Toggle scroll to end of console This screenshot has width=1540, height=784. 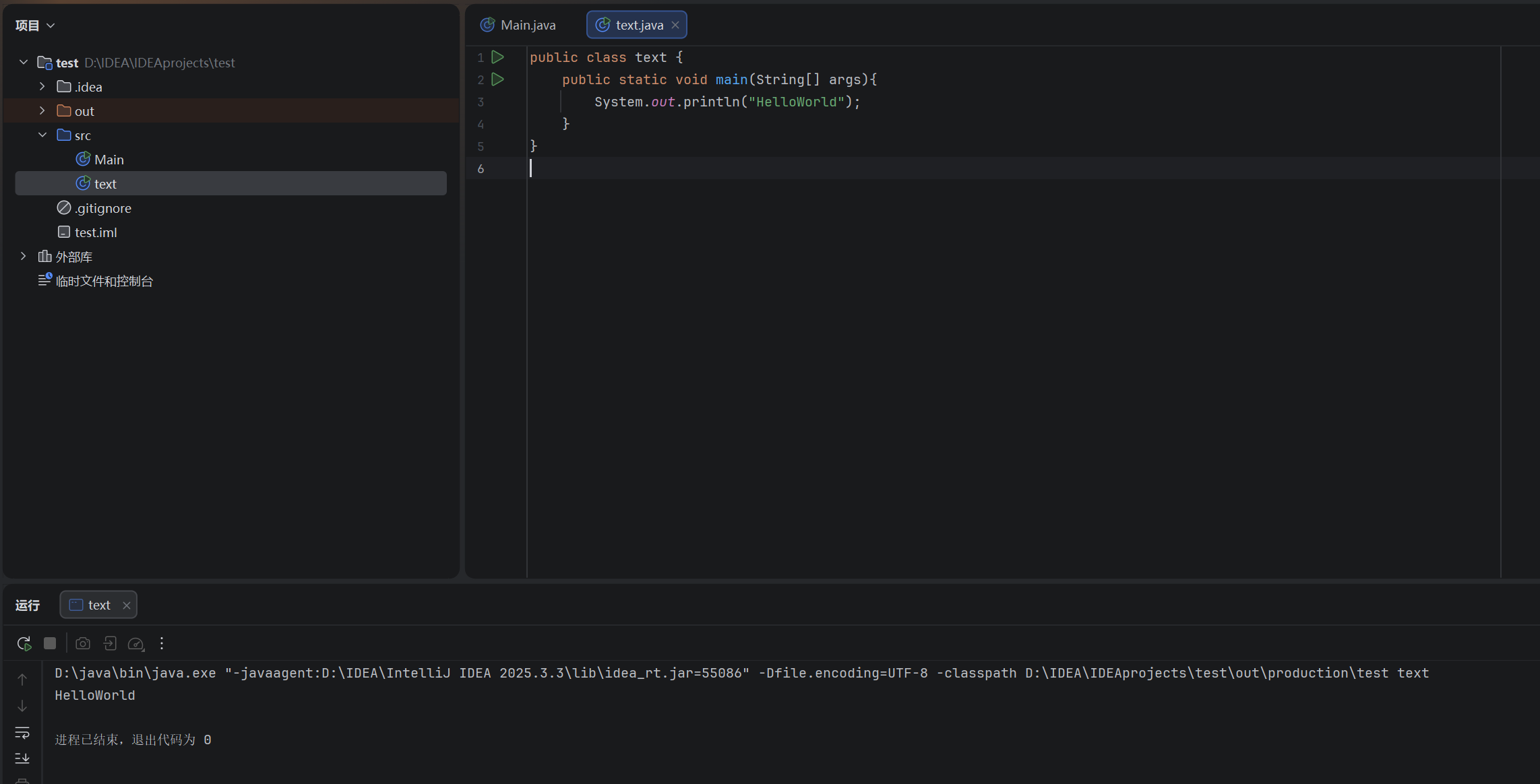pos(22,758)
